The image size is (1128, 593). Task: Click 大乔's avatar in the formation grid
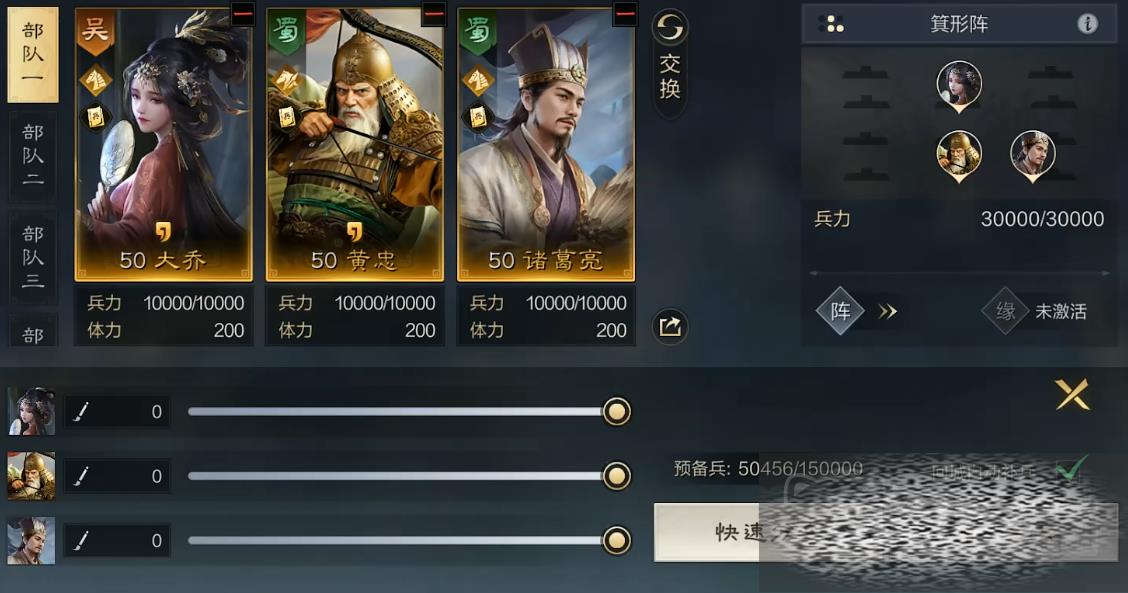[959, 86]
